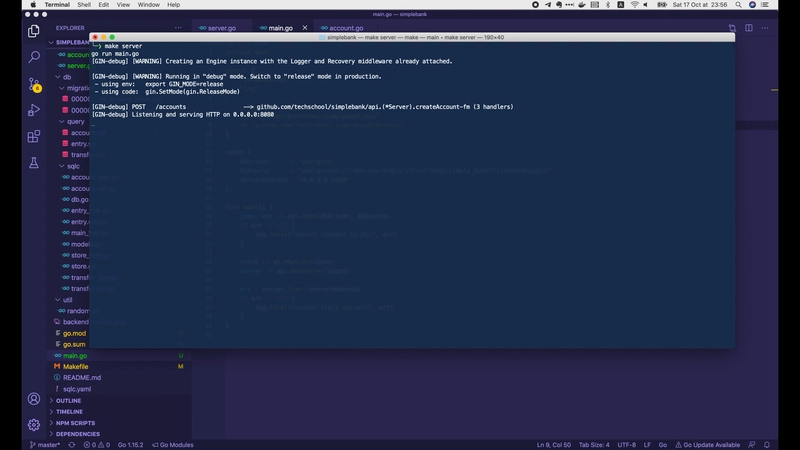Open the Extensions view
Image resolution: width=800 pixels, height=450 pixels.
point(34,136)
